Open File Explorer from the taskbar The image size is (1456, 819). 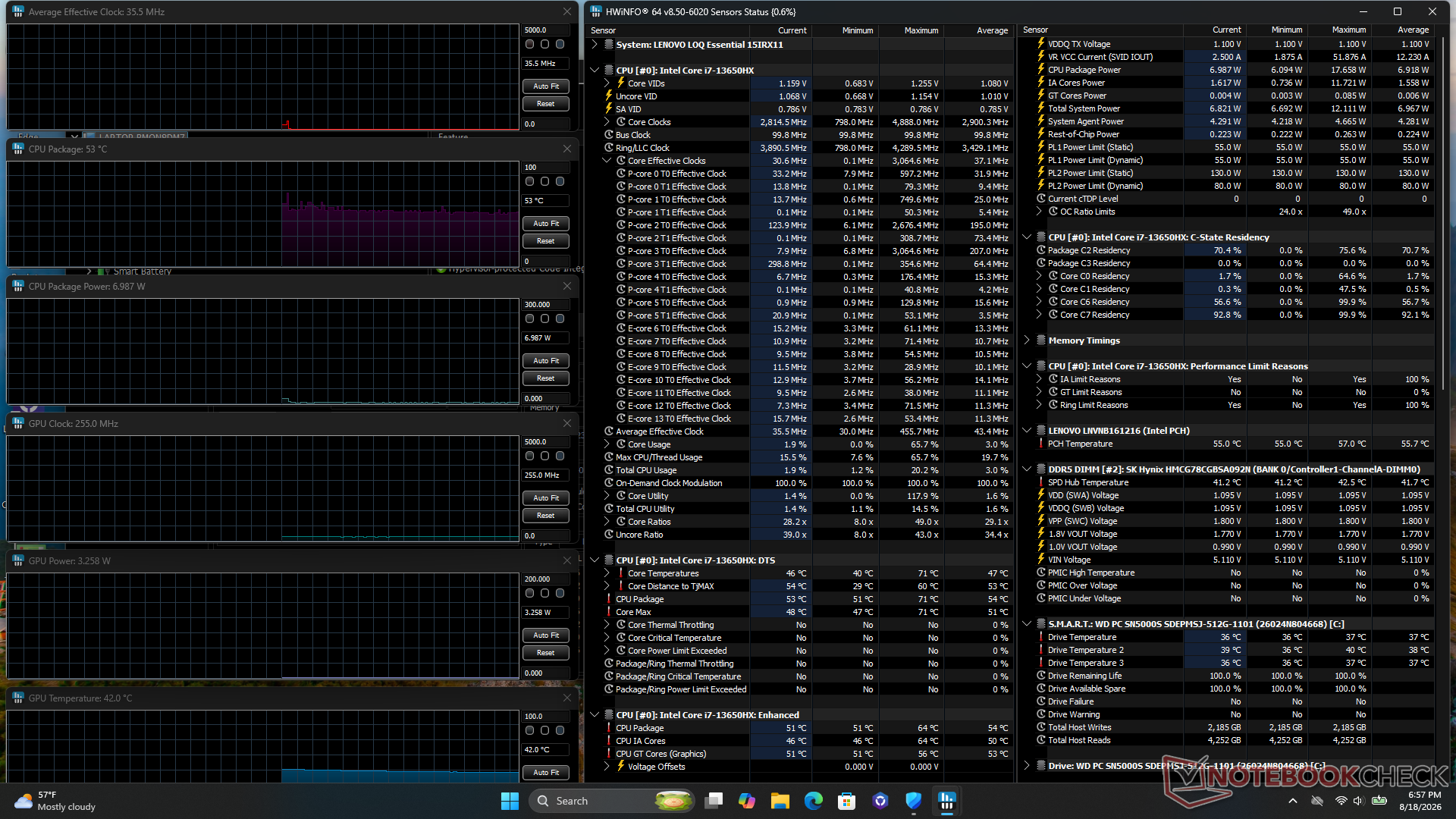pos(780,801)
